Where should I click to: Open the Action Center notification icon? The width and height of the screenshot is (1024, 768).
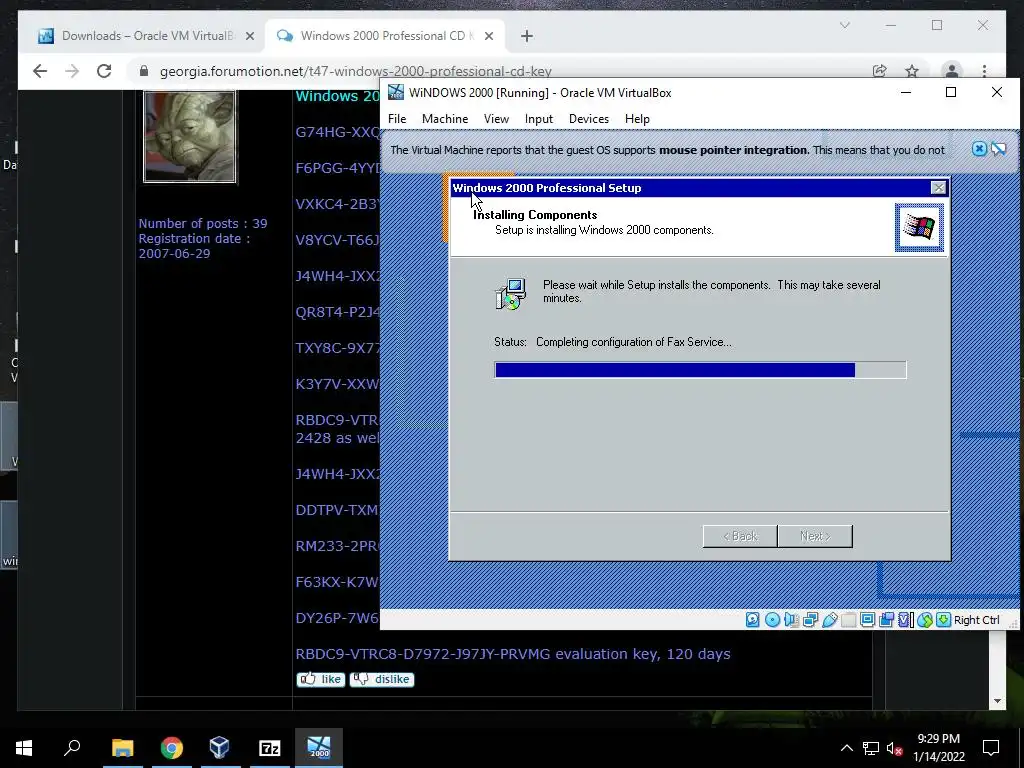pos(991,748)
